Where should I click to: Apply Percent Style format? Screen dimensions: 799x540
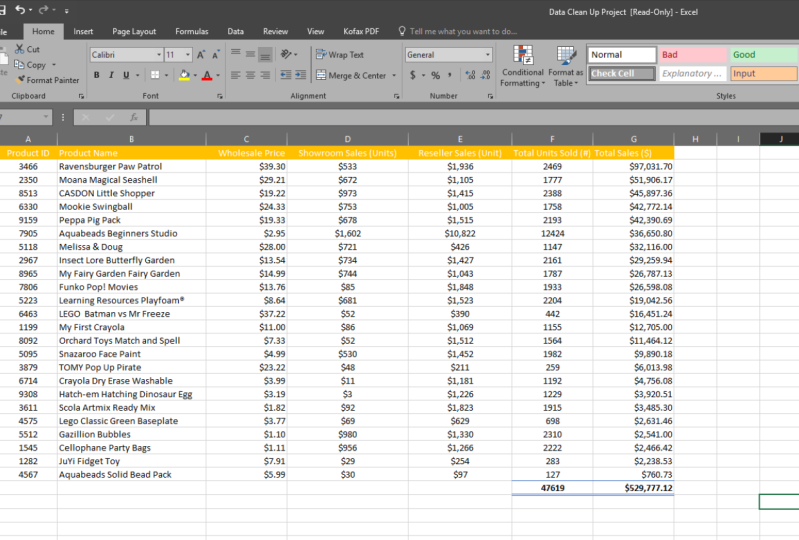(435, 75)
